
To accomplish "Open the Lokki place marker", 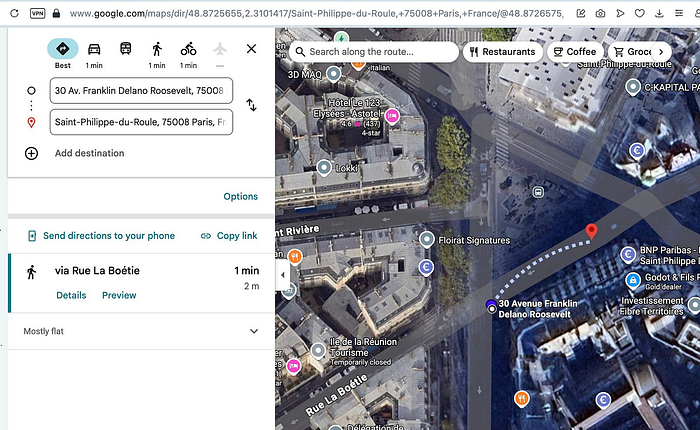I will point(324,168).
